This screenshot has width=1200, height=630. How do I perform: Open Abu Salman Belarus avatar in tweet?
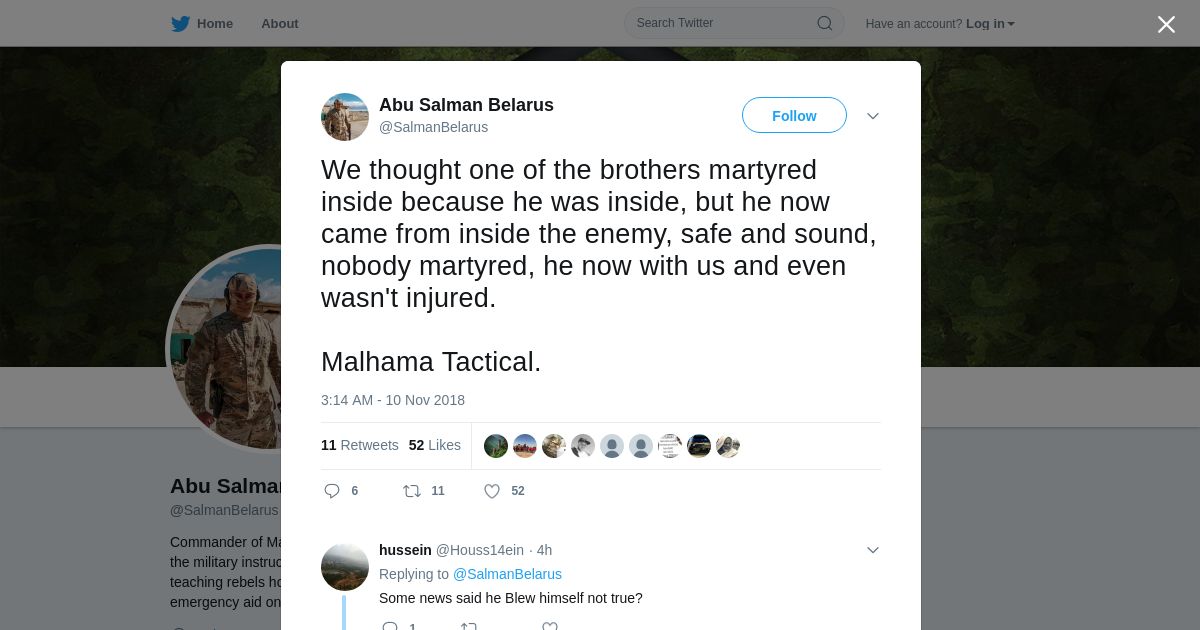(345, 117)
